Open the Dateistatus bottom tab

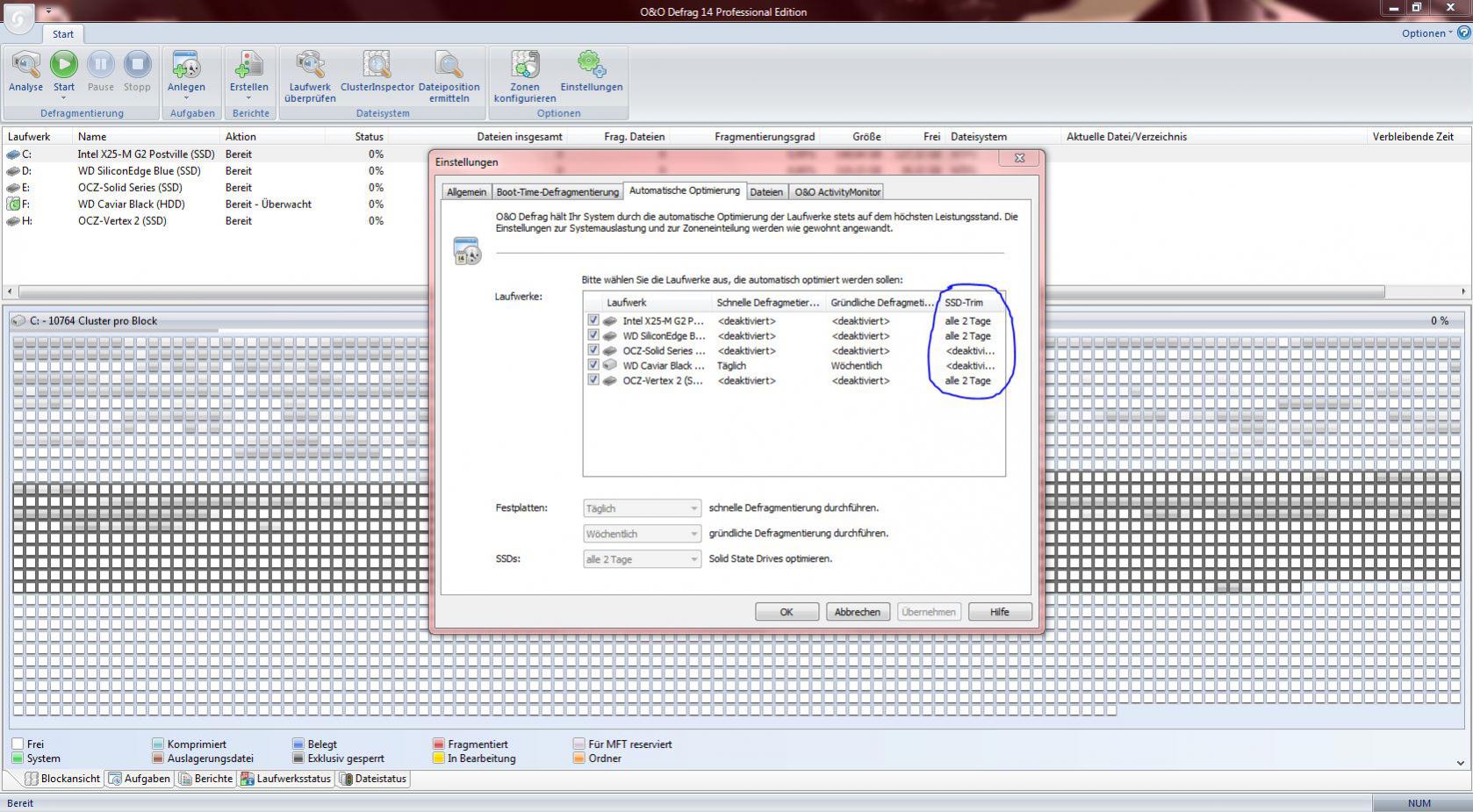pyautogui.click(x=373, y=779)
